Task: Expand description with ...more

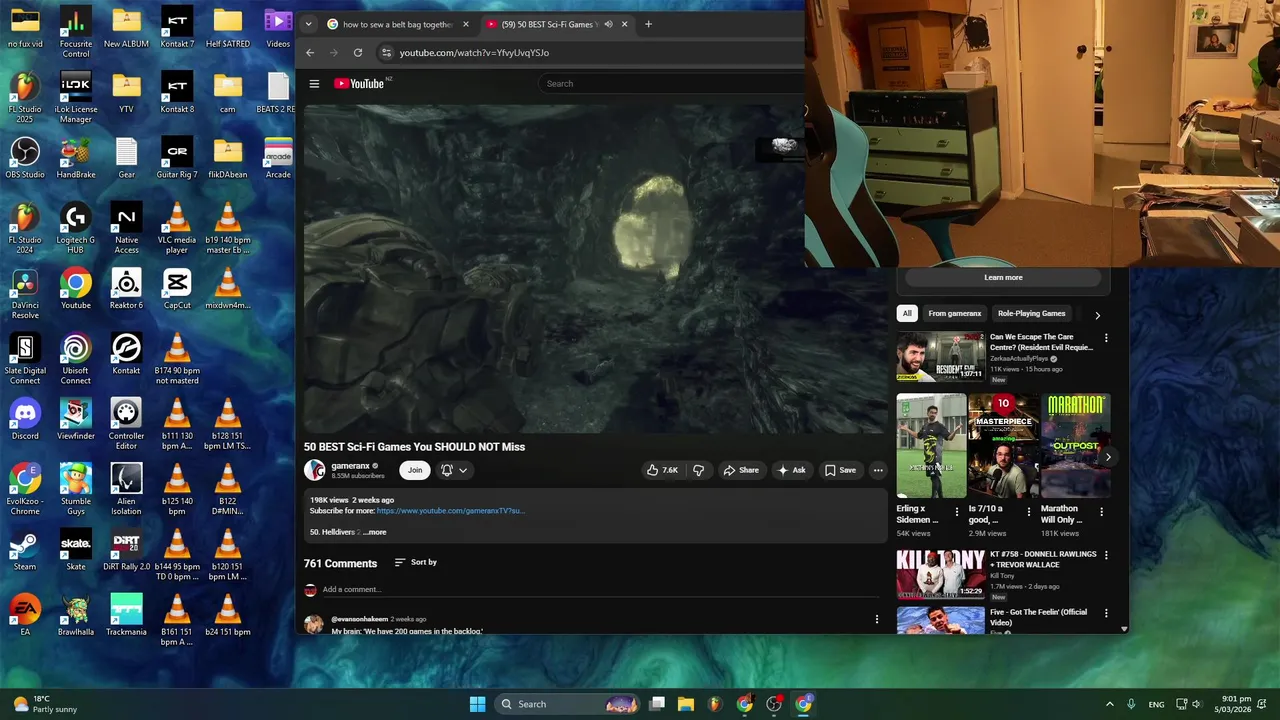Action: (x=375, y=532)
